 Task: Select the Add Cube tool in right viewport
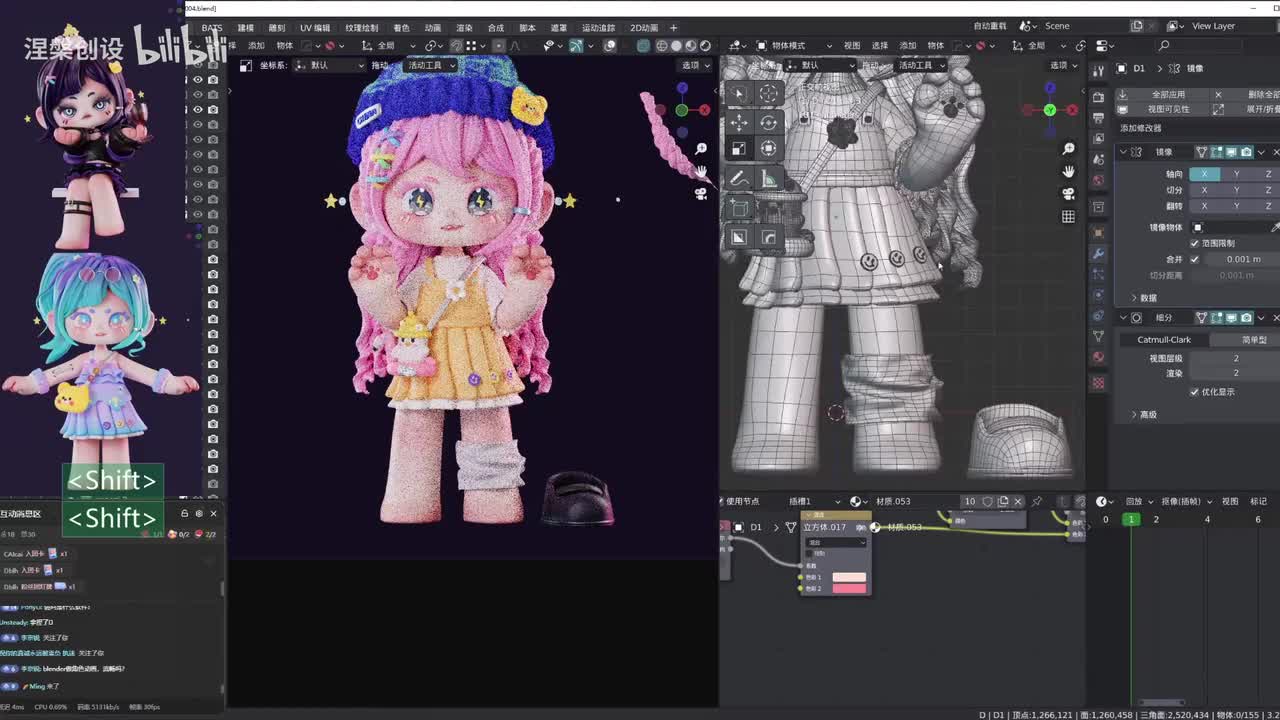(x=738, y=208)
